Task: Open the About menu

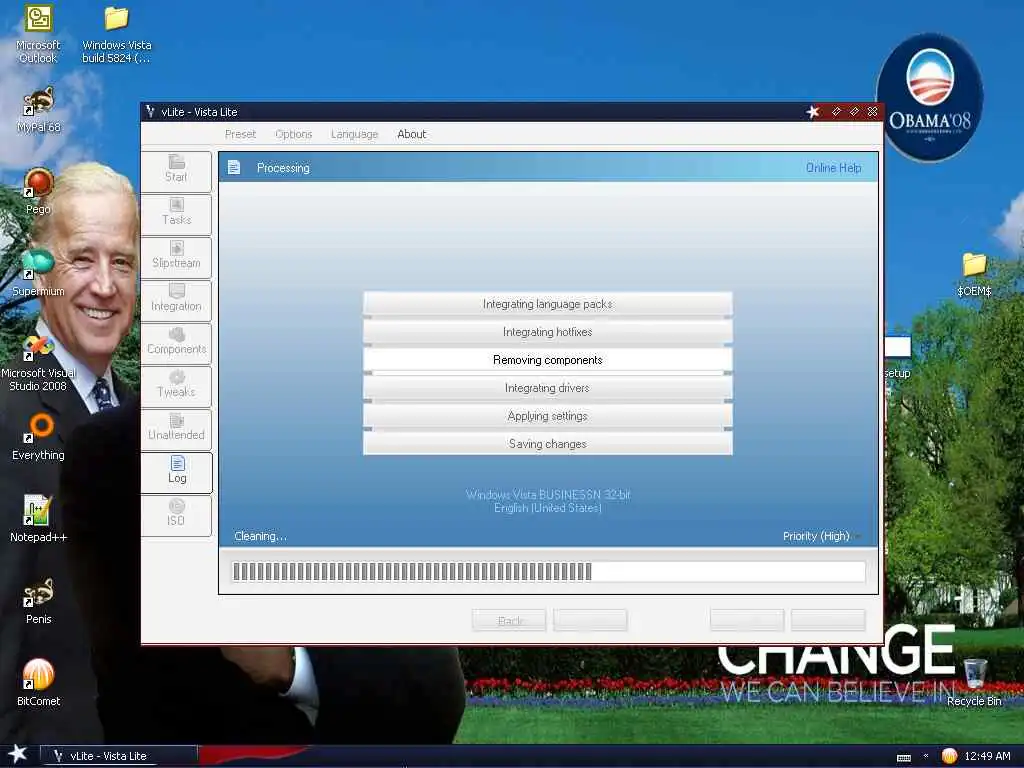Action: [411, 134]
